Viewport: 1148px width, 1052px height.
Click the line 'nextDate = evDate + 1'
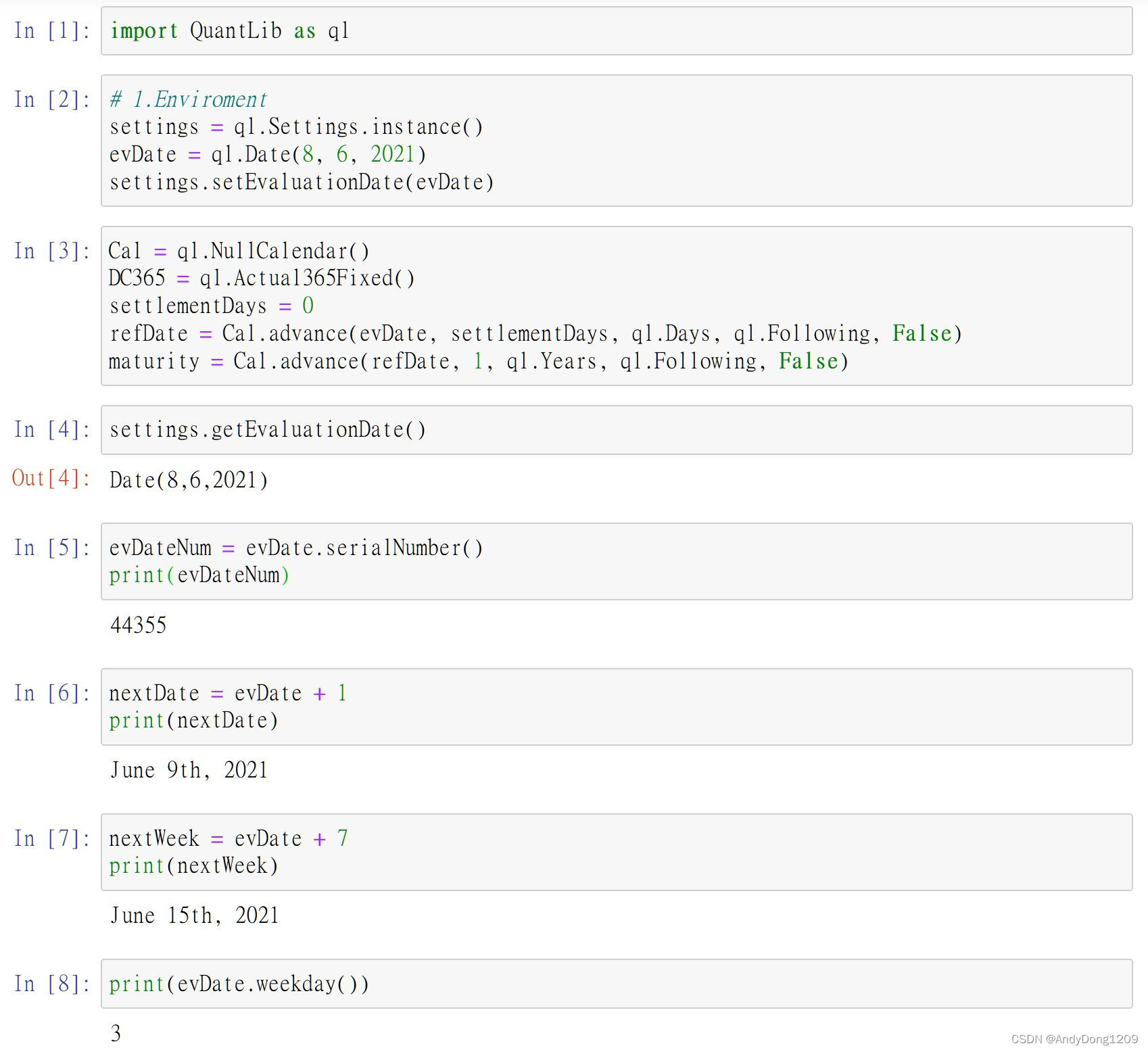[x=228, y=694]
